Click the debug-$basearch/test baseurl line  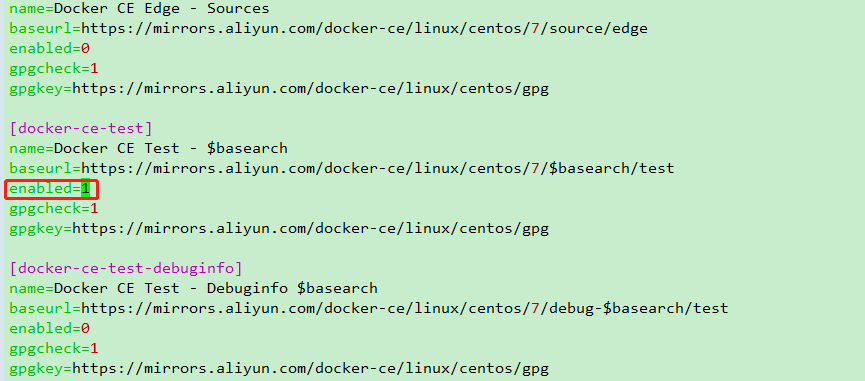coord(369,309)
